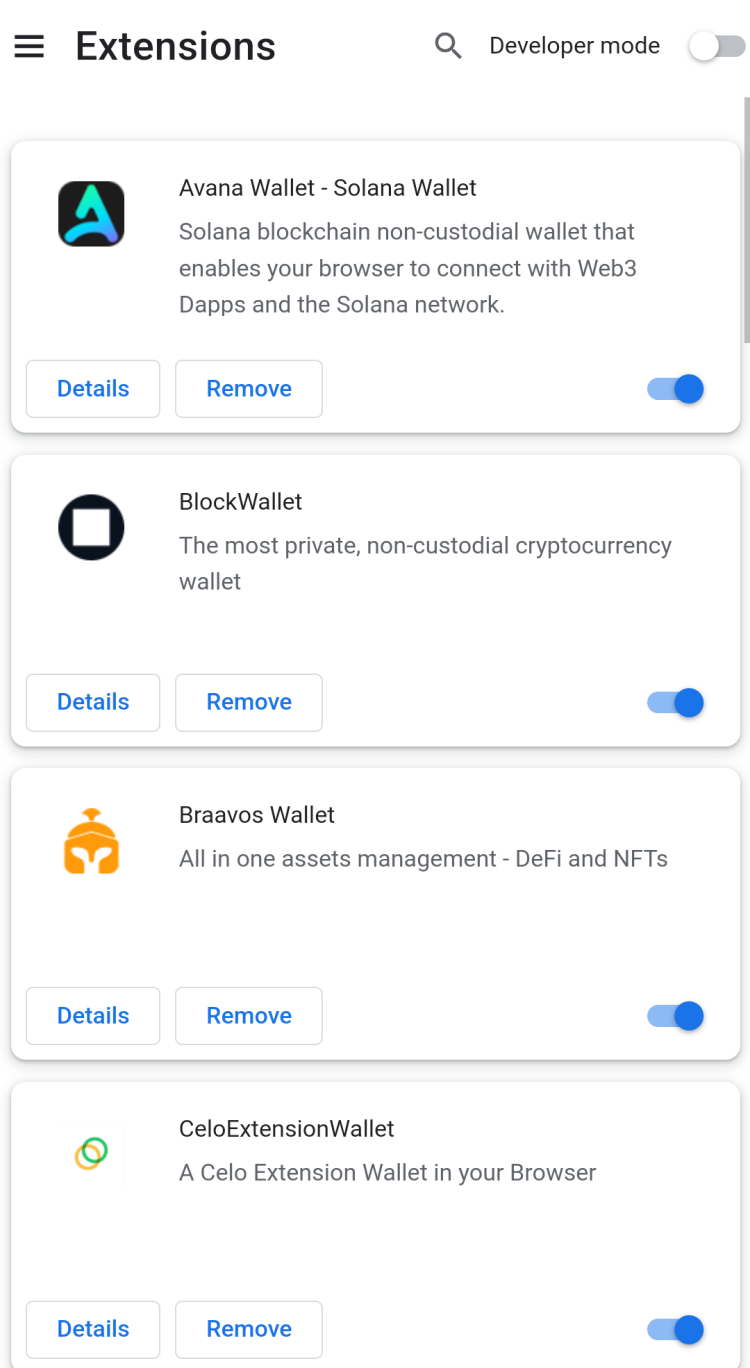Remove the CeloExtensionWallet extension

coord(249,1329)
